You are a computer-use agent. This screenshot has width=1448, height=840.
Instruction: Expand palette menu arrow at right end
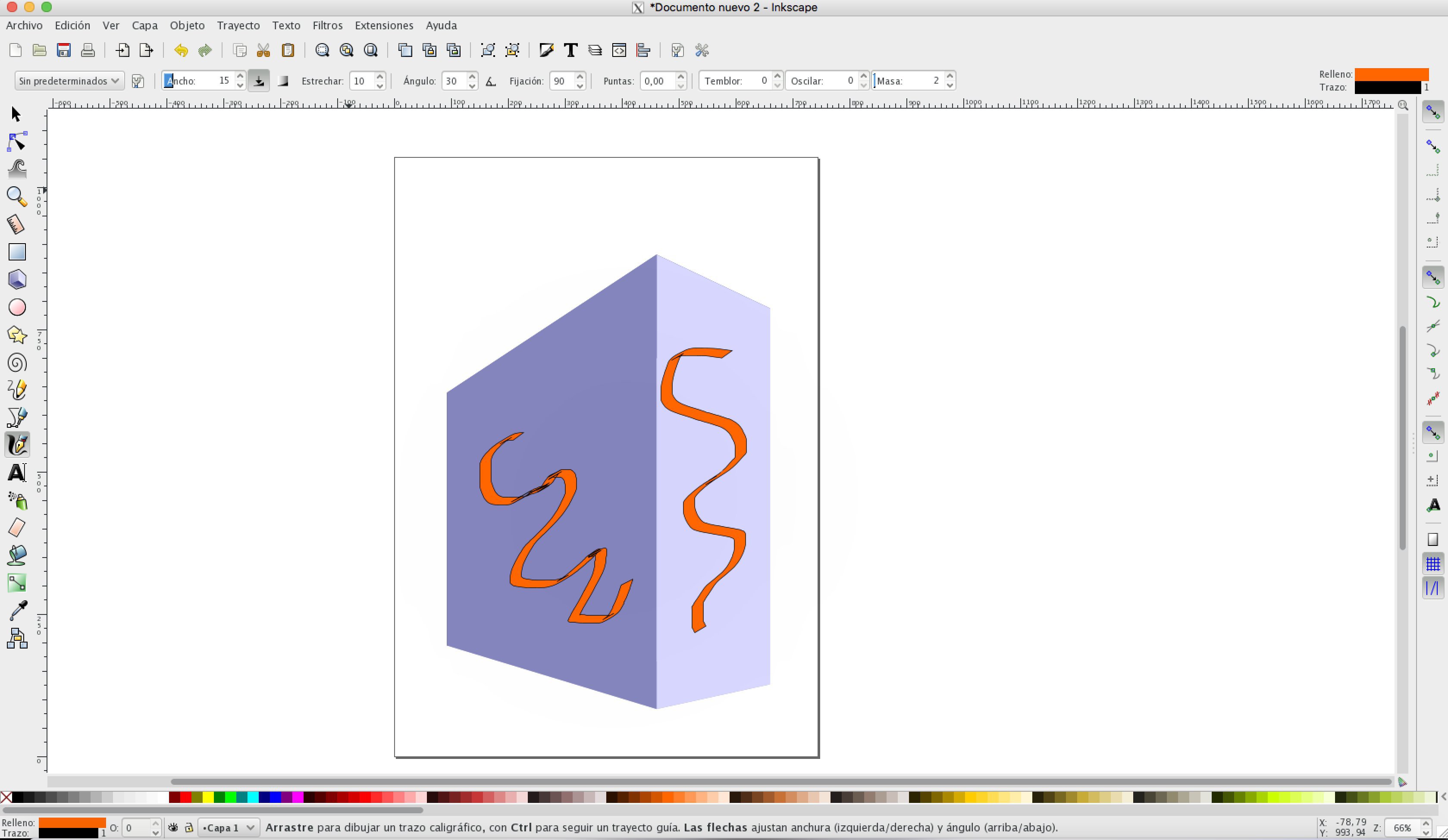coord(1442,797)
